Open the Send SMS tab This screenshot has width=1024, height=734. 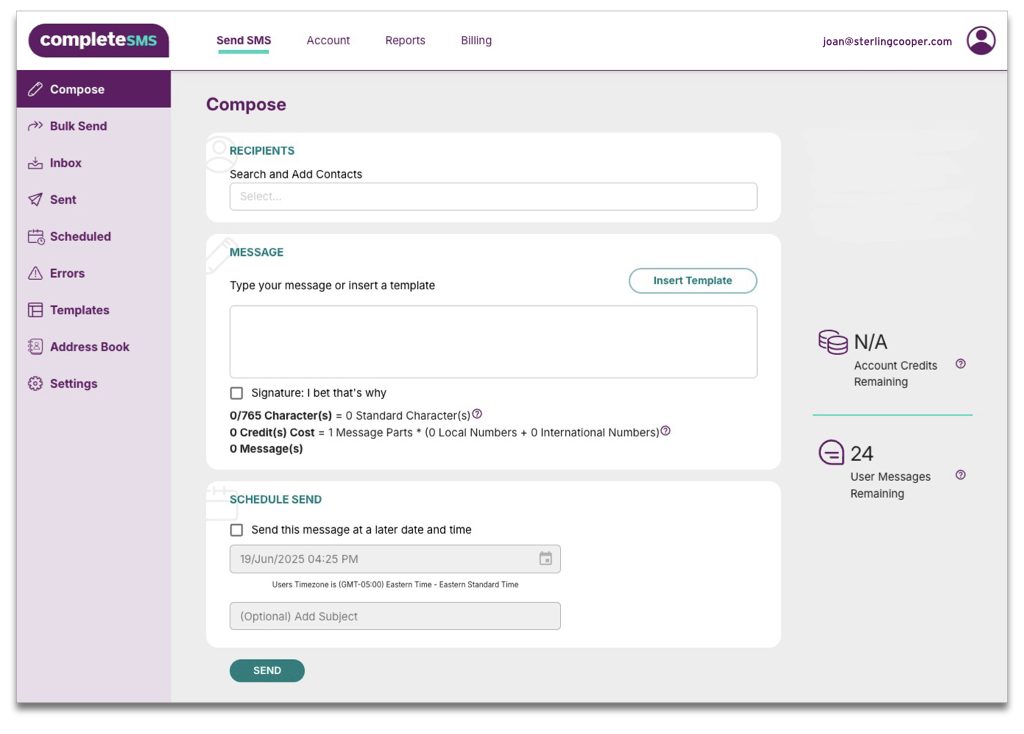(244, 40)
